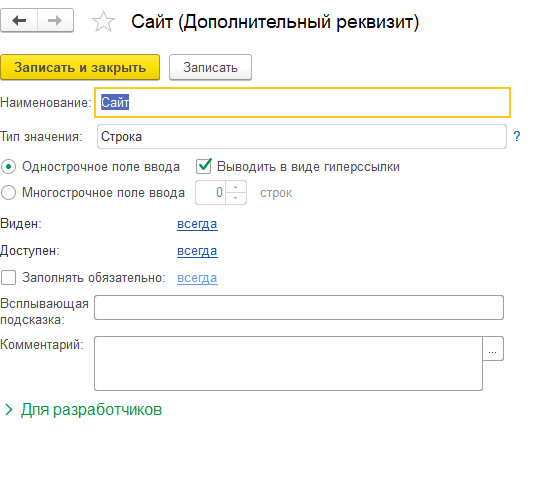Add form to favorites with star icon
This screenshot has height=480, width=539.
point(103,21)
